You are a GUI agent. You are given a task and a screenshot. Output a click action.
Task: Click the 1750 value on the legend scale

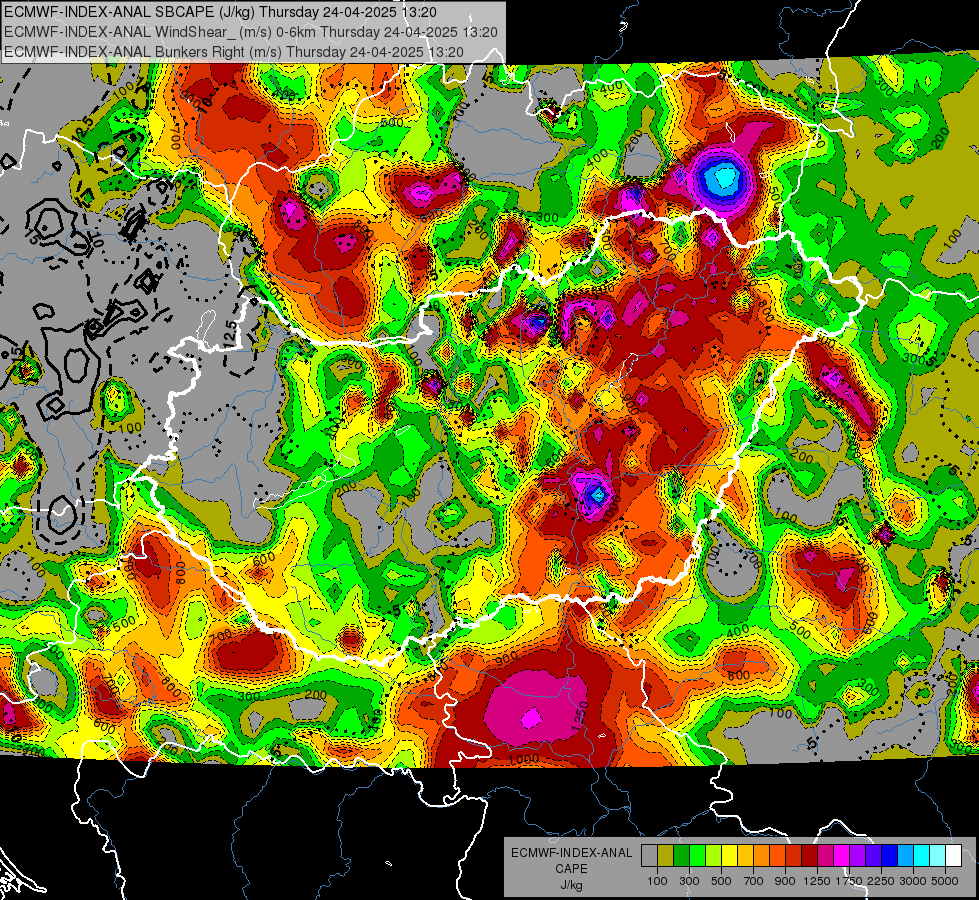pos(849,881)
